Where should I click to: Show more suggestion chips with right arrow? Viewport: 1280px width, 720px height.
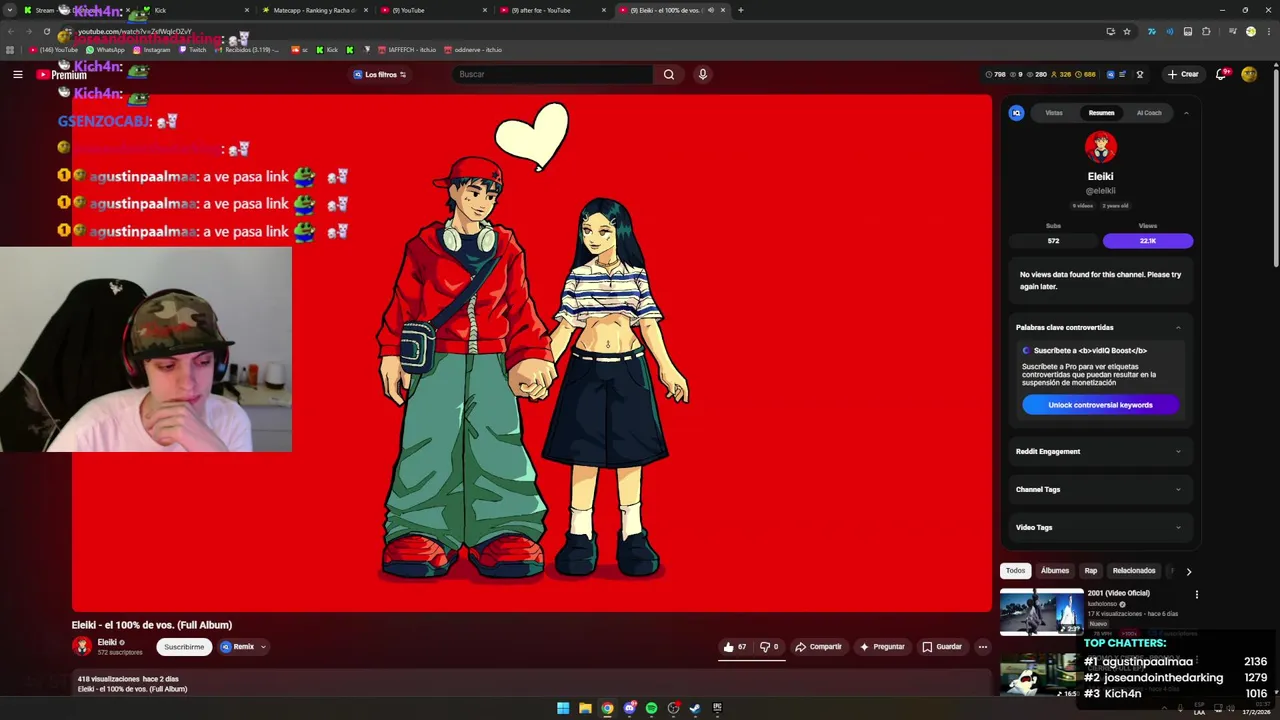coord(1188,571)
